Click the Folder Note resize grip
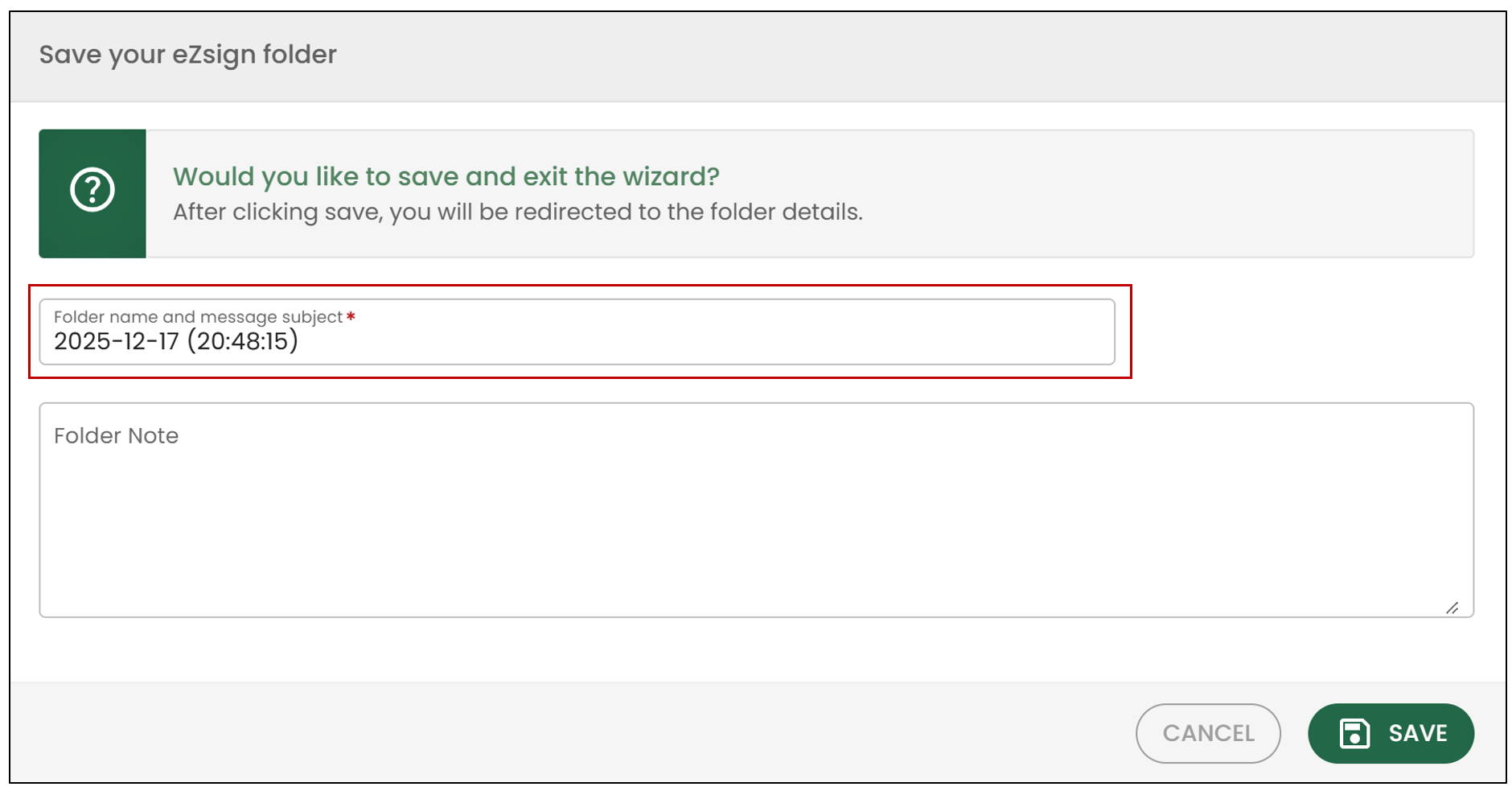The width and height of the screenshot is (1512, 795). coord(1452,608)
